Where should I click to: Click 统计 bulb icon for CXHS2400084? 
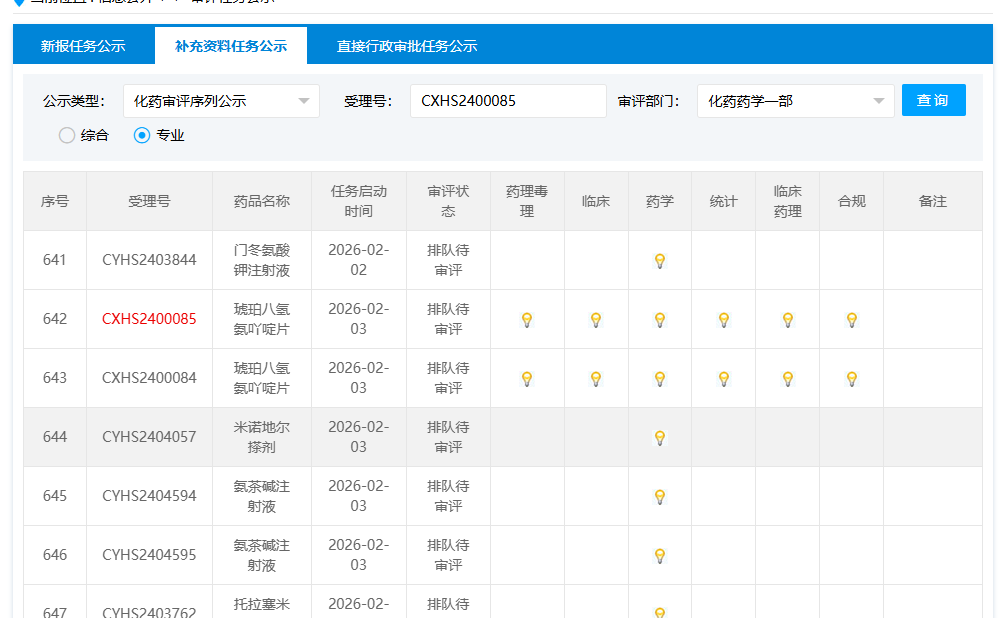(x=724, y=379)
